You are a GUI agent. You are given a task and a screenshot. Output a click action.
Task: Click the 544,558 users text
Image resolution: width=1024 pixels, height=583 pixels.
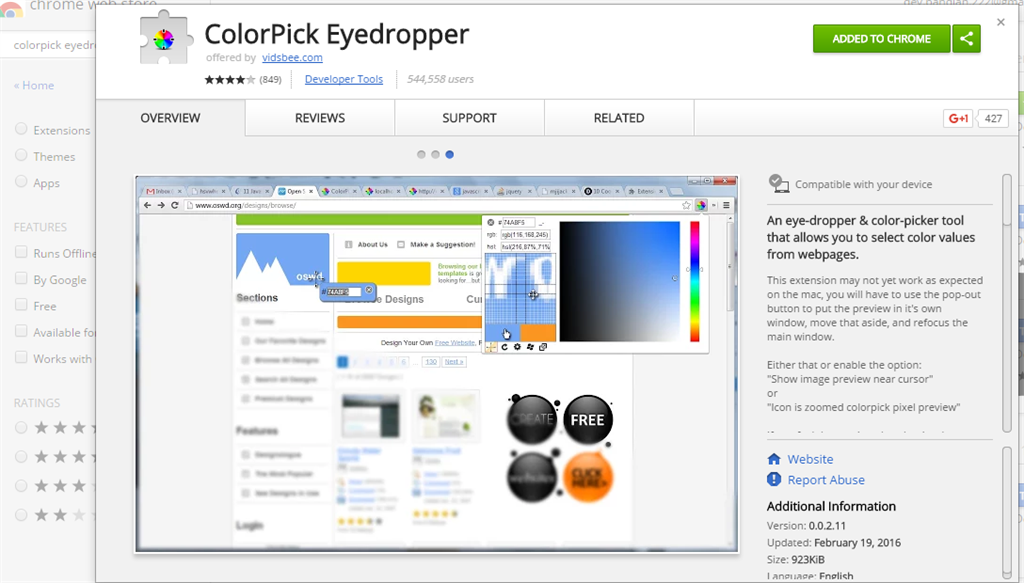tap(440, 79)
